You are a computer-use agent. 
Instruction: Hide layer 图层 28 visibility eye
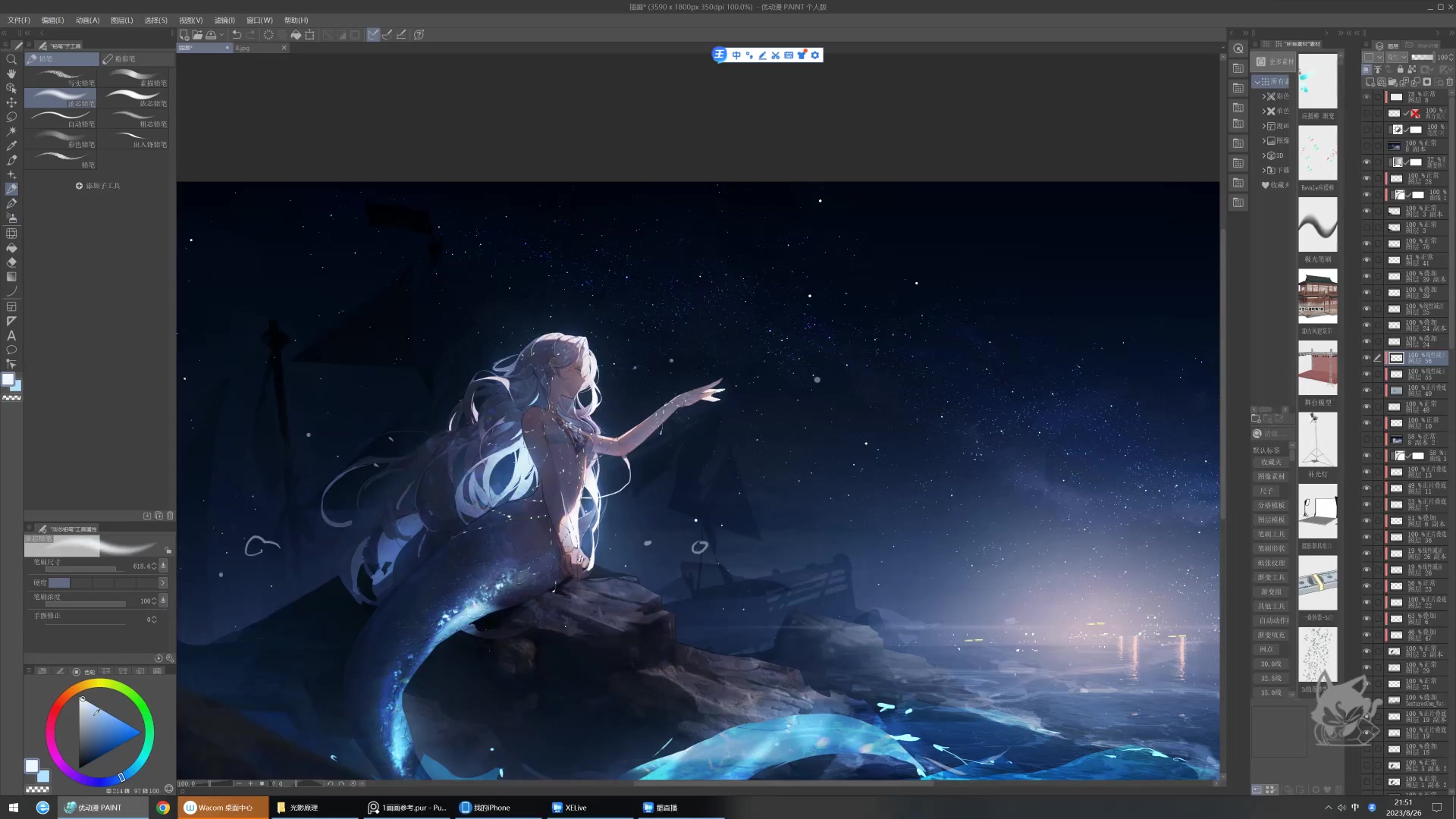pos(1367,179)
